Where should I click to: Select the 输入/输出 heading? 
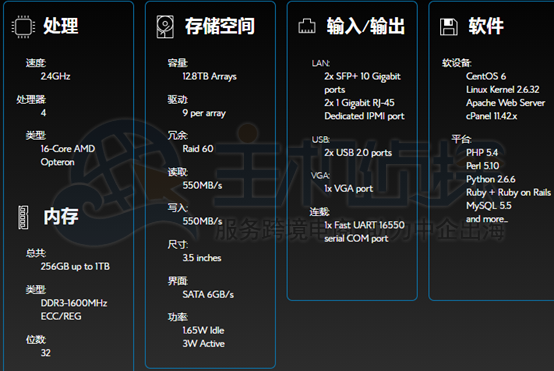pos(366,26)
